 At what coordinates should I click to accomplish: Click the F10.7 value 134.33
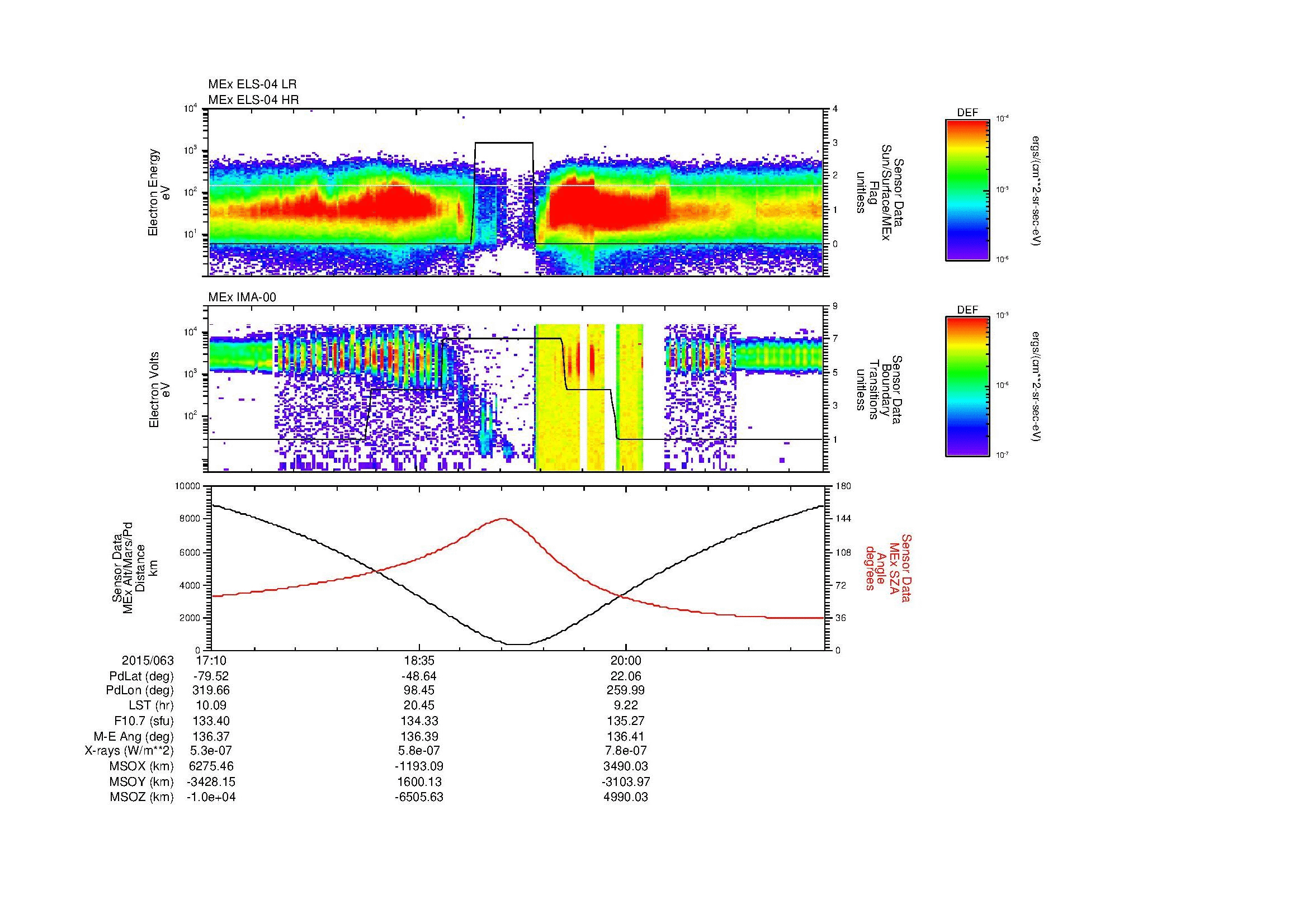pos(419,721)
